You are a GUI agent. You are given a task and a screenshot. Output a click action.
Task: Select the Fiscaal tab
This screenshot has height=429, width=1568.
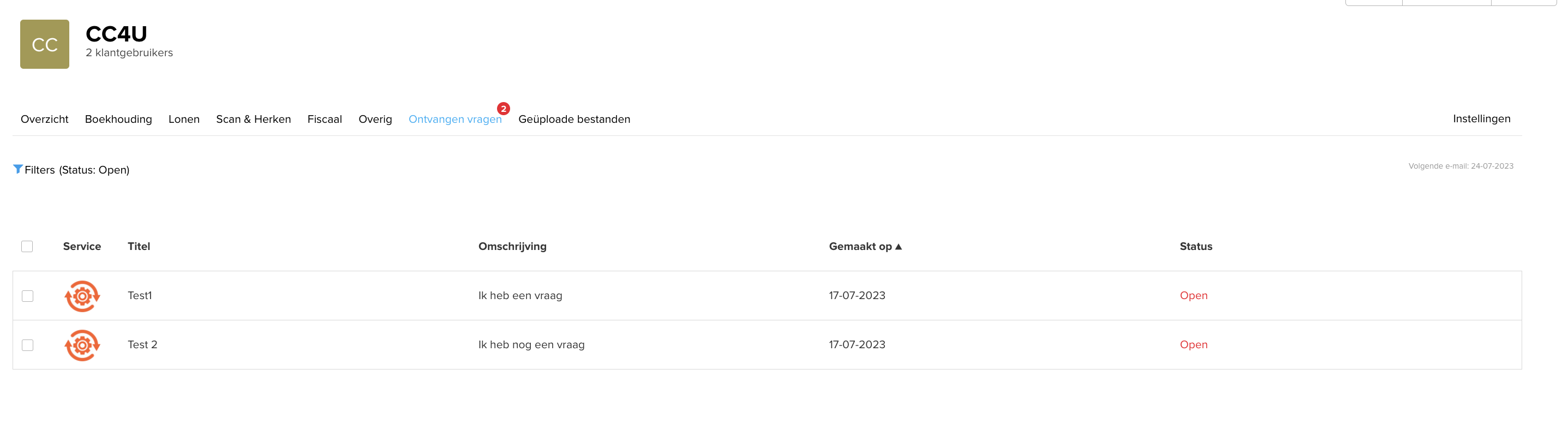(x=325, y=120)
